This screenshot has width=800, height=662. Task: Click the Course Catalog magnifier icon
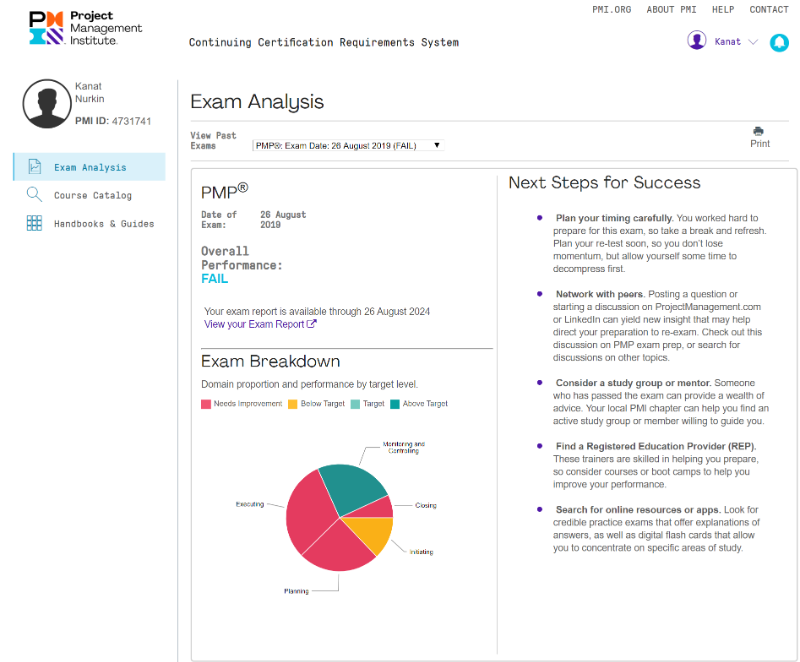click(x=34, y=195)
